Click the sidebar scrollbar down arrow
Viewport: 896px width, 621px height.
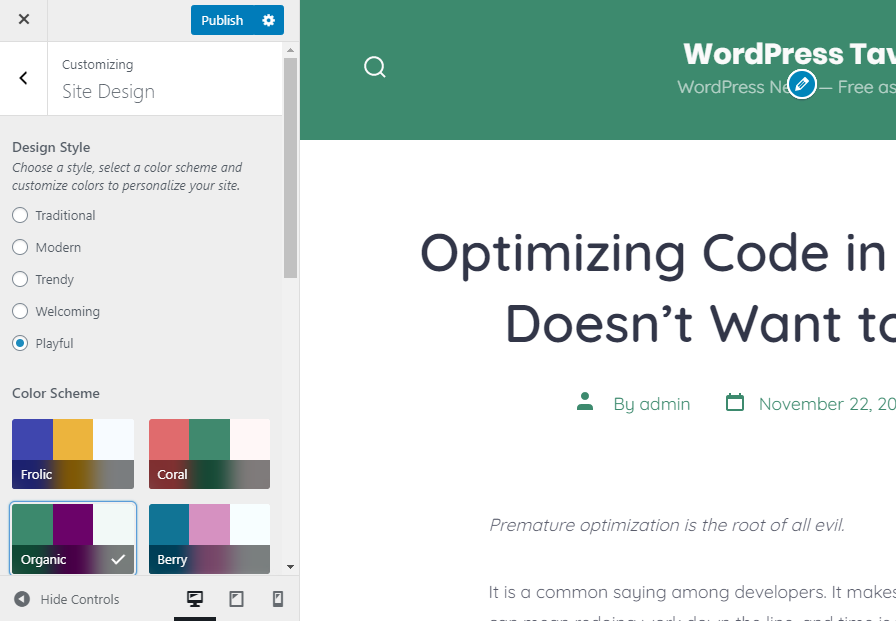[x=291, y=566]
